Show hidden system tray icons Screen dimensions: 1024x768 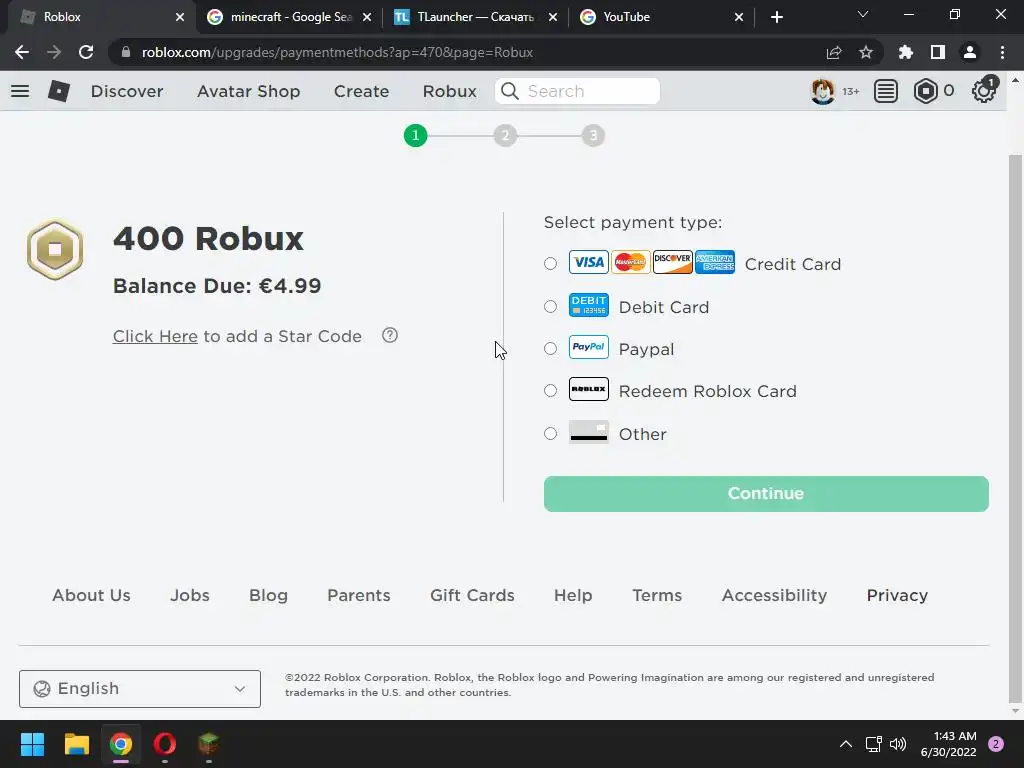[x=846, y=744]
